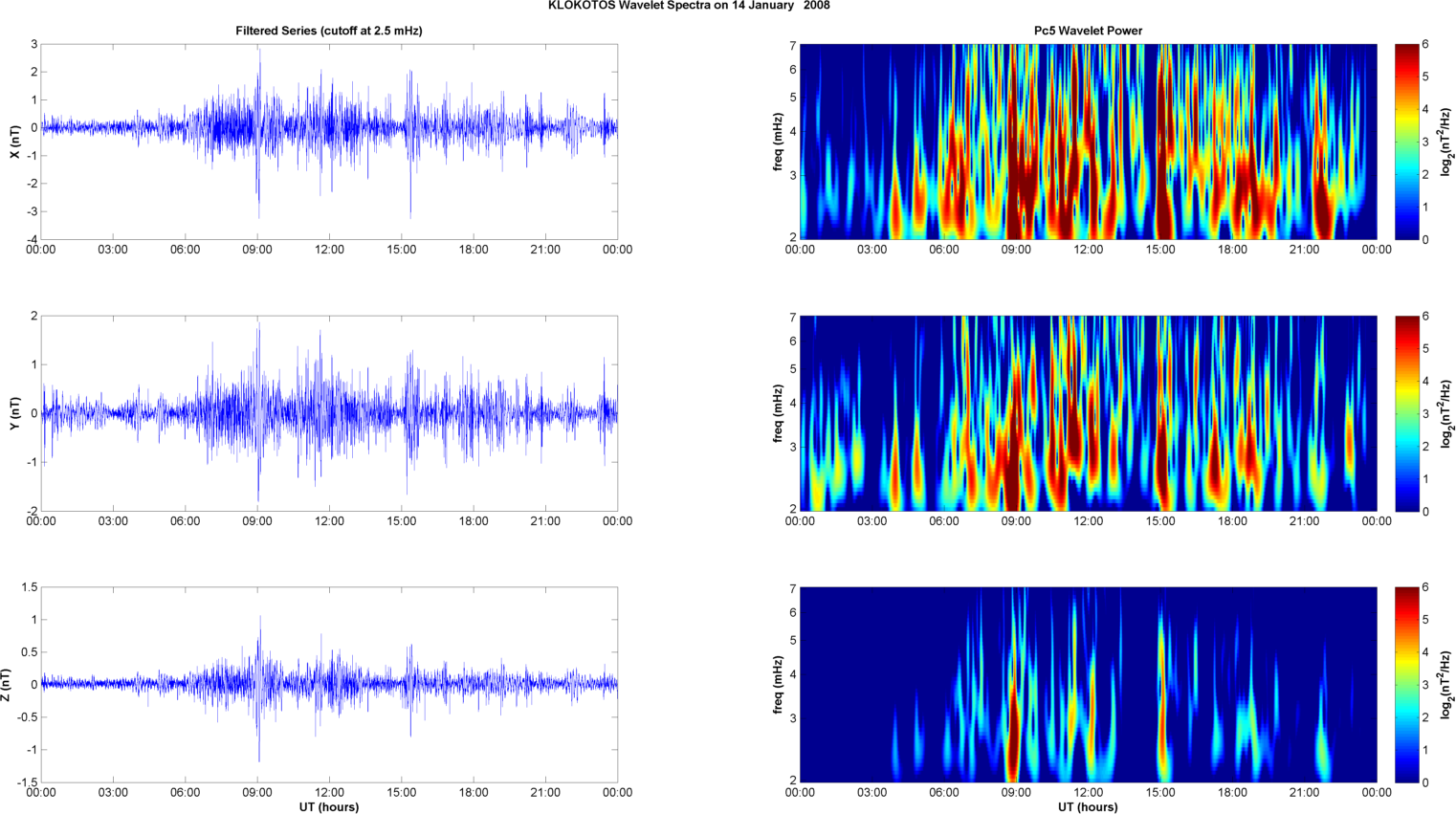Select the Y component filtered time series plot

click(329, 413)
